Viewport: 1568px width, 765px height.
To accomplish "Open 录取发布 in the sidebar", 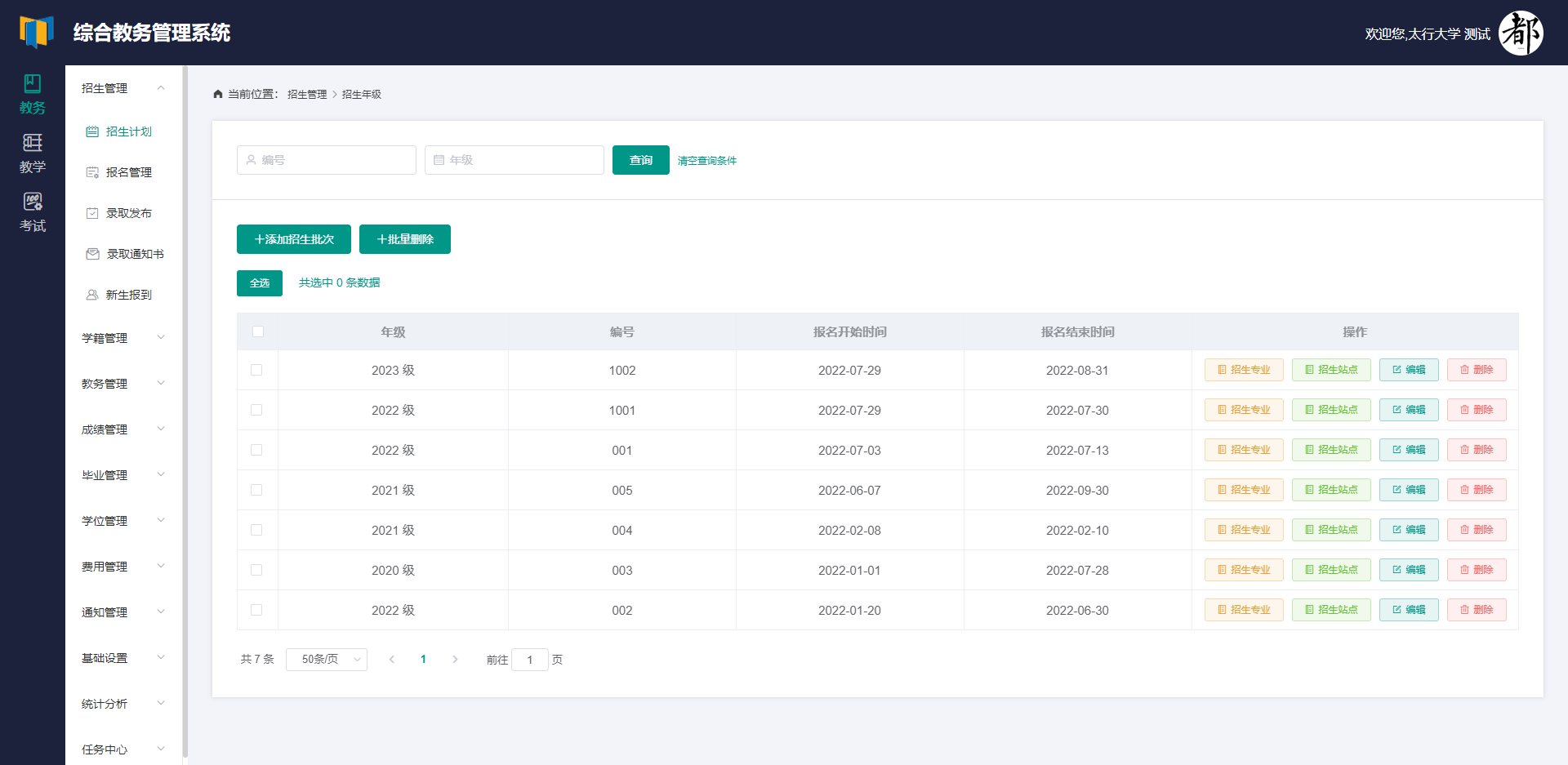I will pos(123,213).
